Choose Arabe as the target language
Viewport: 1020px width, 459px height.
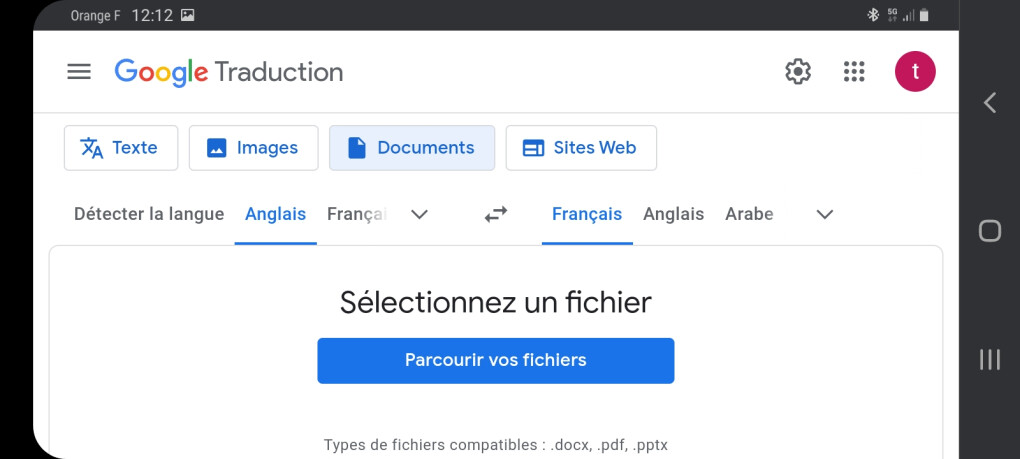(749, 214)
